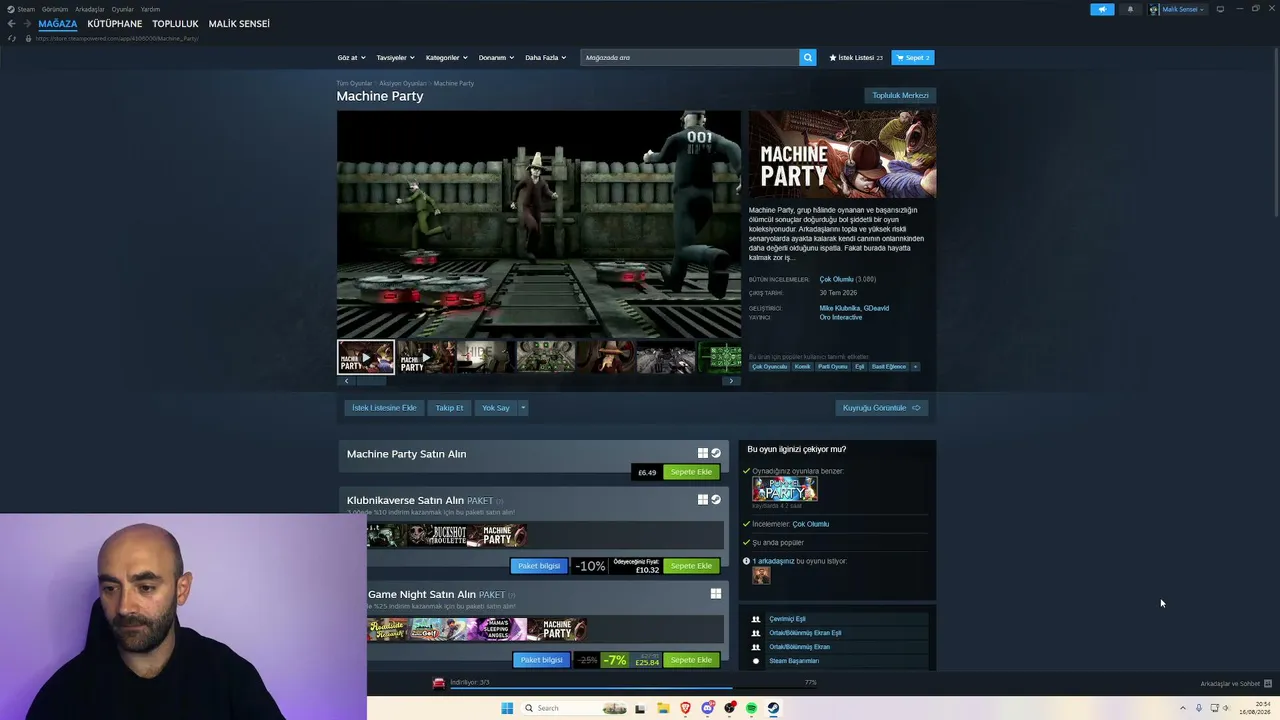Click the store search magnifier button
The height and width of the screenshot is (720, 1280).
pyautogui.click(x=807, y=58)
